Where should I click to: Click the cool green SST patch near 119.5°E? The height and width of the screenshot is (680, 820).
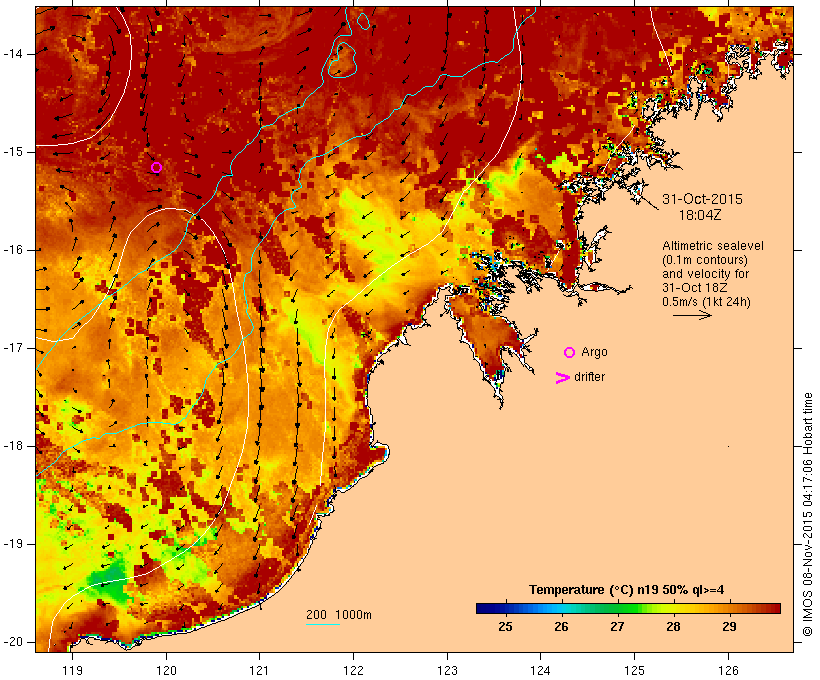[x=108, y=583]
